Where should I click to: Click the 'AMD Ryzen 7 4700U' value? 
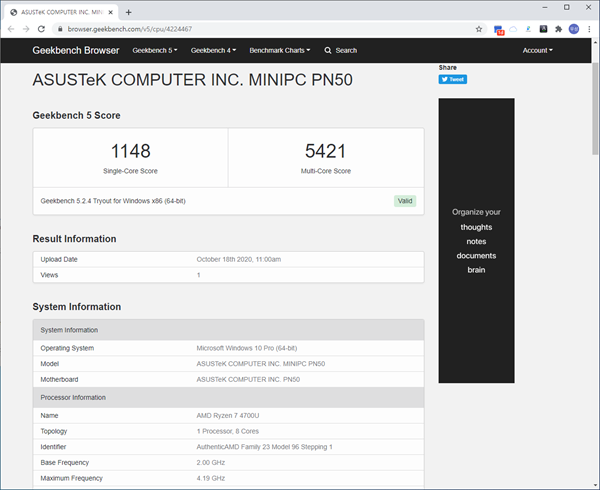tap(228, 415)
